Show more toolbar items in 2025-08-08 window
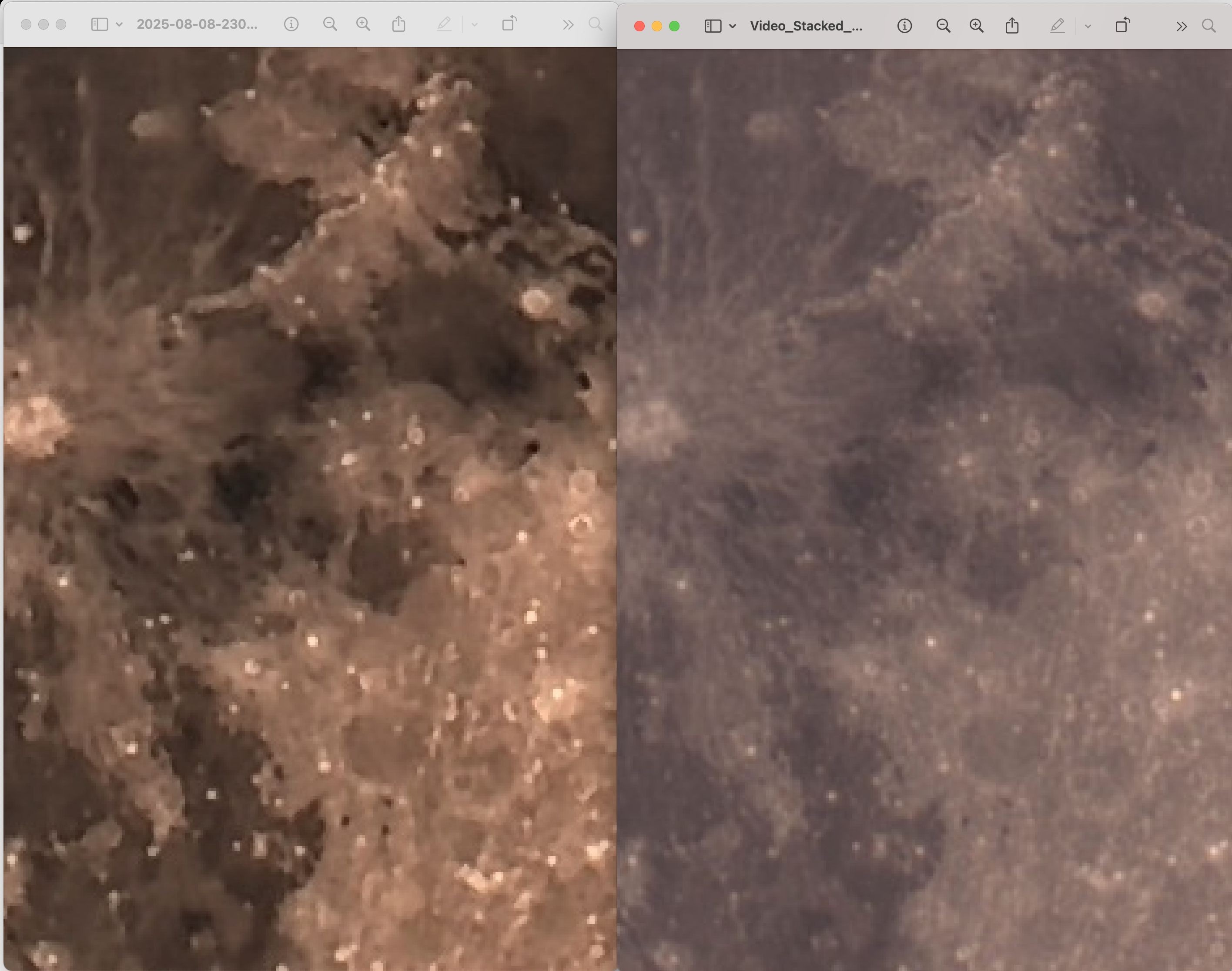This screenshot has width=1232, height=971. pos(568,24)
